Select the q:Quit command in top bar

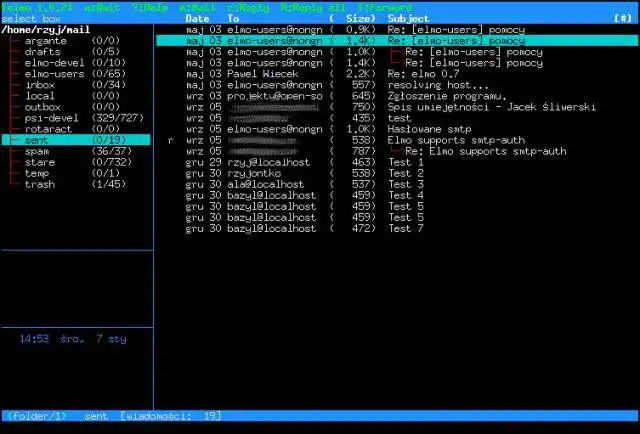pyautogui.click(x=102, y=7)
